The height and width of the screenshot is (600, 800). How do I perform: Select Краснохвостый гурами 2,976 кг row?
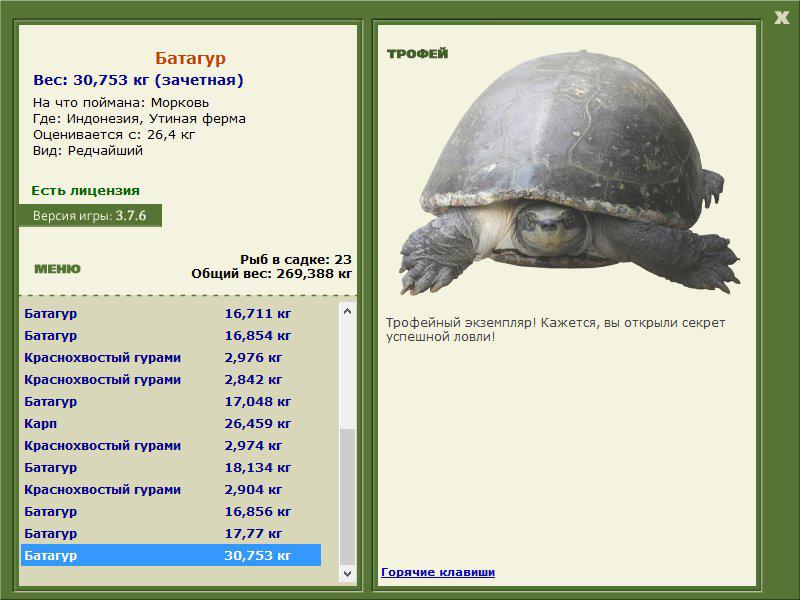tap(170, 358)
